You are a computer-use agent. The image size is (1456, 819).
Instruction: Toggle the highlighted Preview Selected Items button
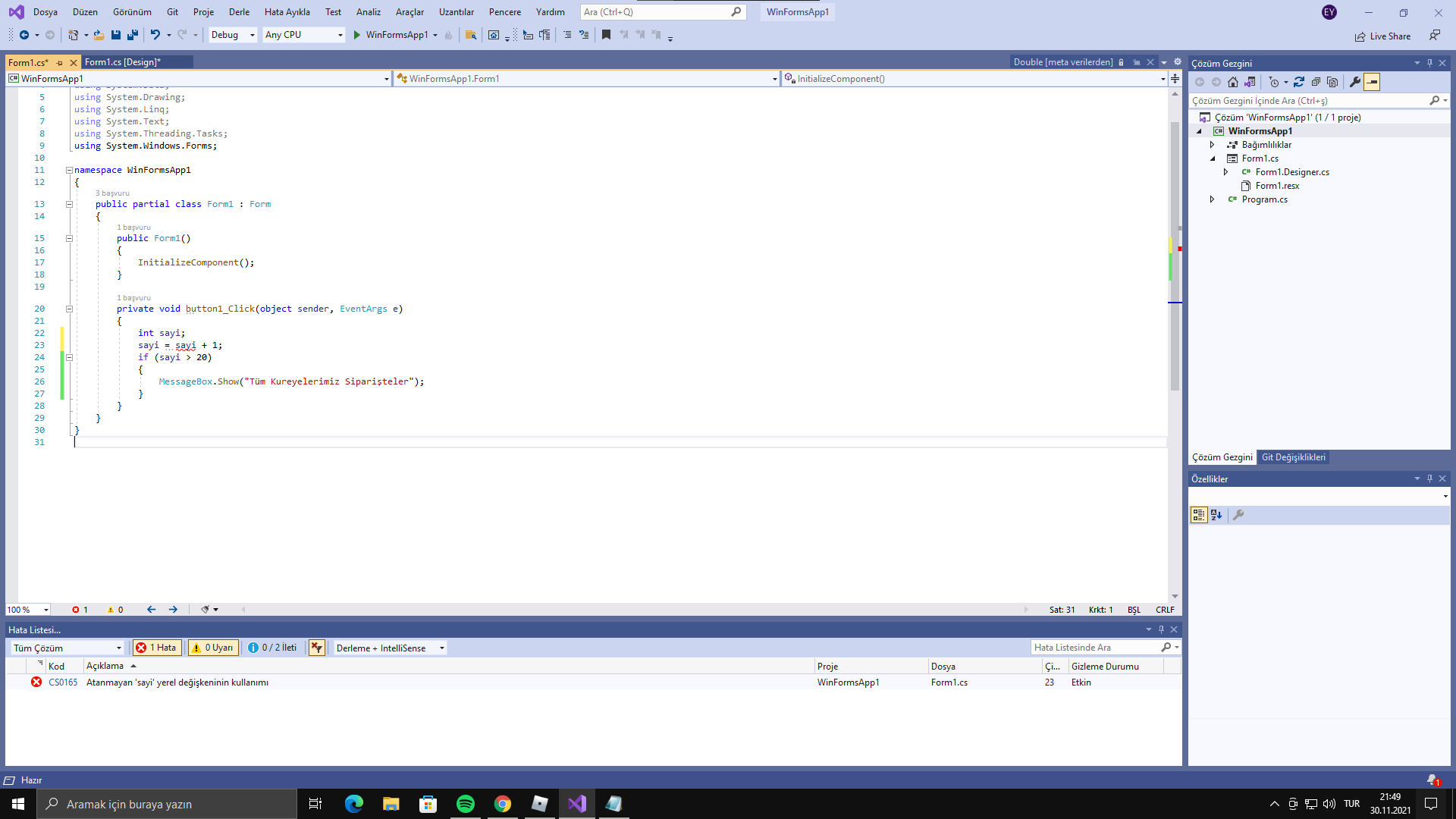[x=1372, y=82]
